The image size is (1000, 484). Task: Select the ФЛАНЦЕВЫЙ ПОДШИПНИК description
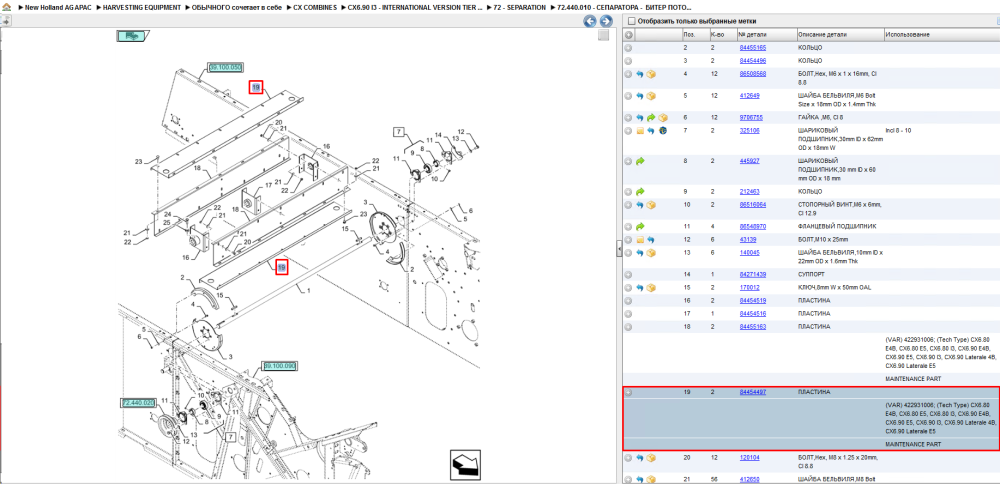835,226
